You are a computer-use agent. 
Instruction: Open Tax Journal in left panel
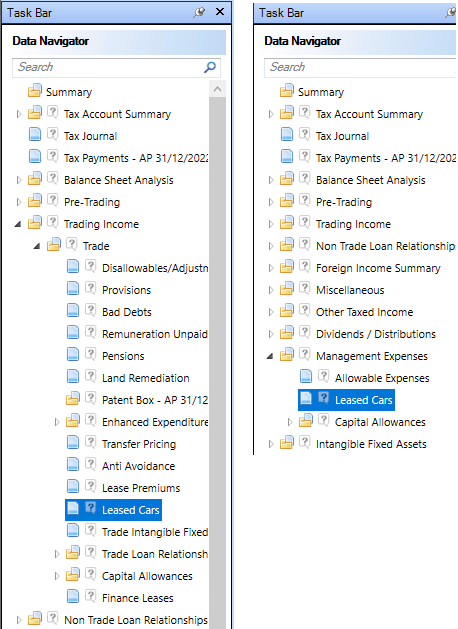pyautogui.click(x=90, y=136)
